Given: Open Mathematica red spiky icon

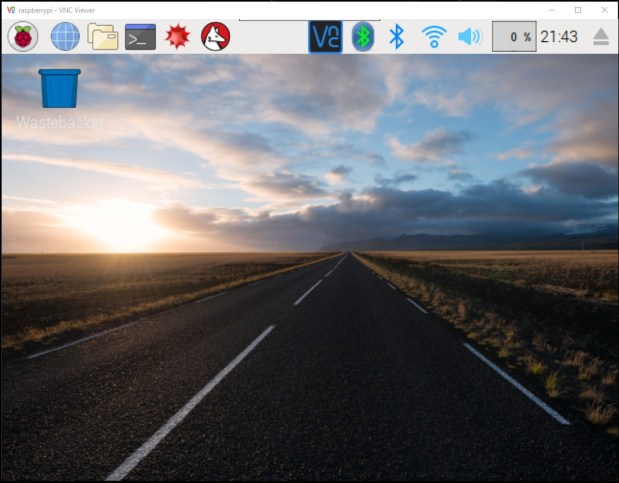Looking at the screenshot, I should click(x=178, y=37).
